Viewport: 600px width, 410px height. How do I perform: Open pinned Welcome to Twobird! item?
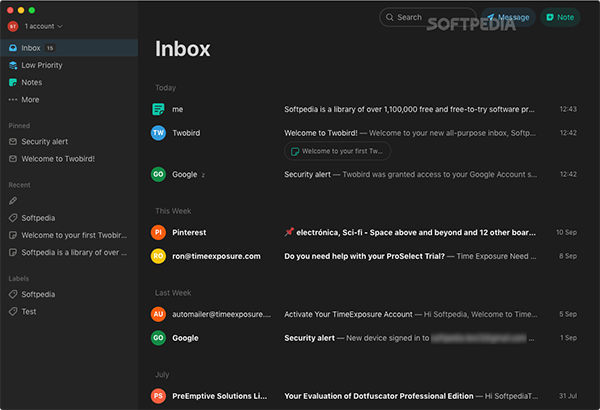(58, 159)
